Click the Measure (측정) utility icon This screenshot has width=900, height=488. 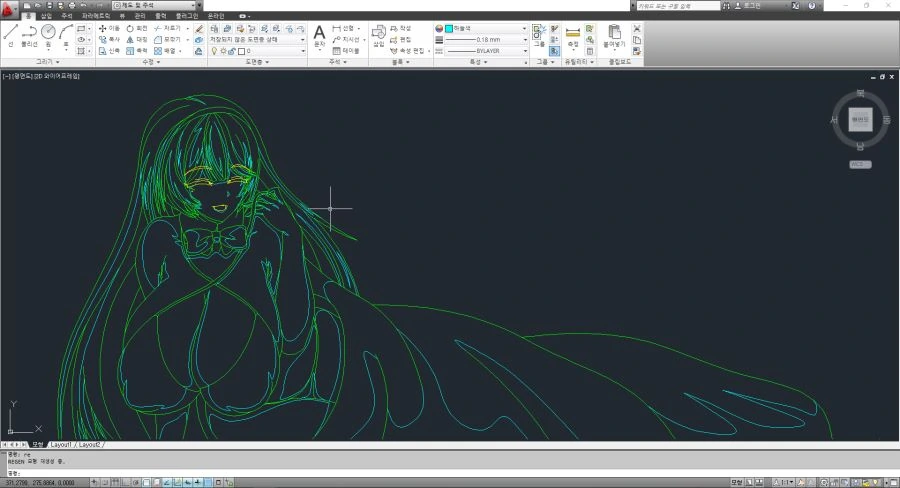pyautogui.click(x=572, y=36)
